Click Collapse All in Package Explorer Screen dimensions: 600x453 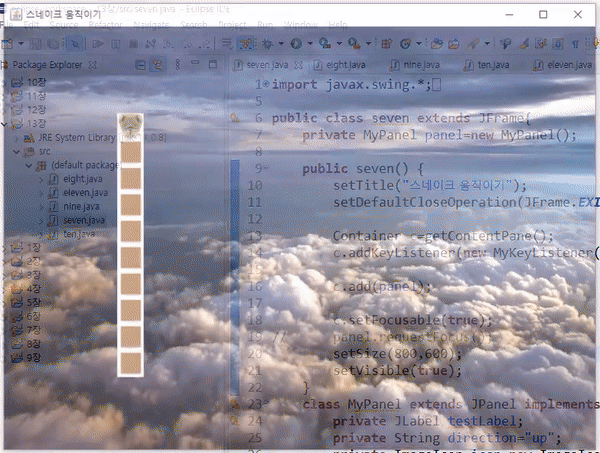[140, 65]
